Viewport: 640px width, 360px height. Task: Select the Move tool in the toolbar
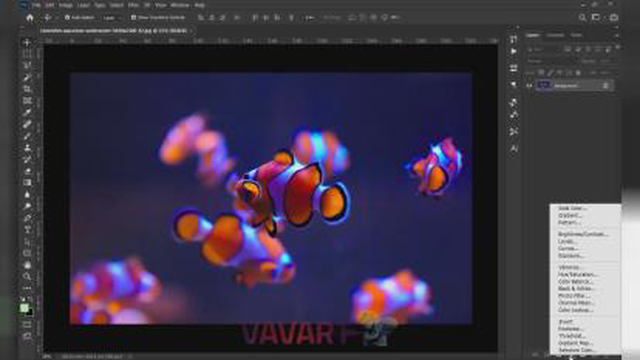click(x=27, y=42)
